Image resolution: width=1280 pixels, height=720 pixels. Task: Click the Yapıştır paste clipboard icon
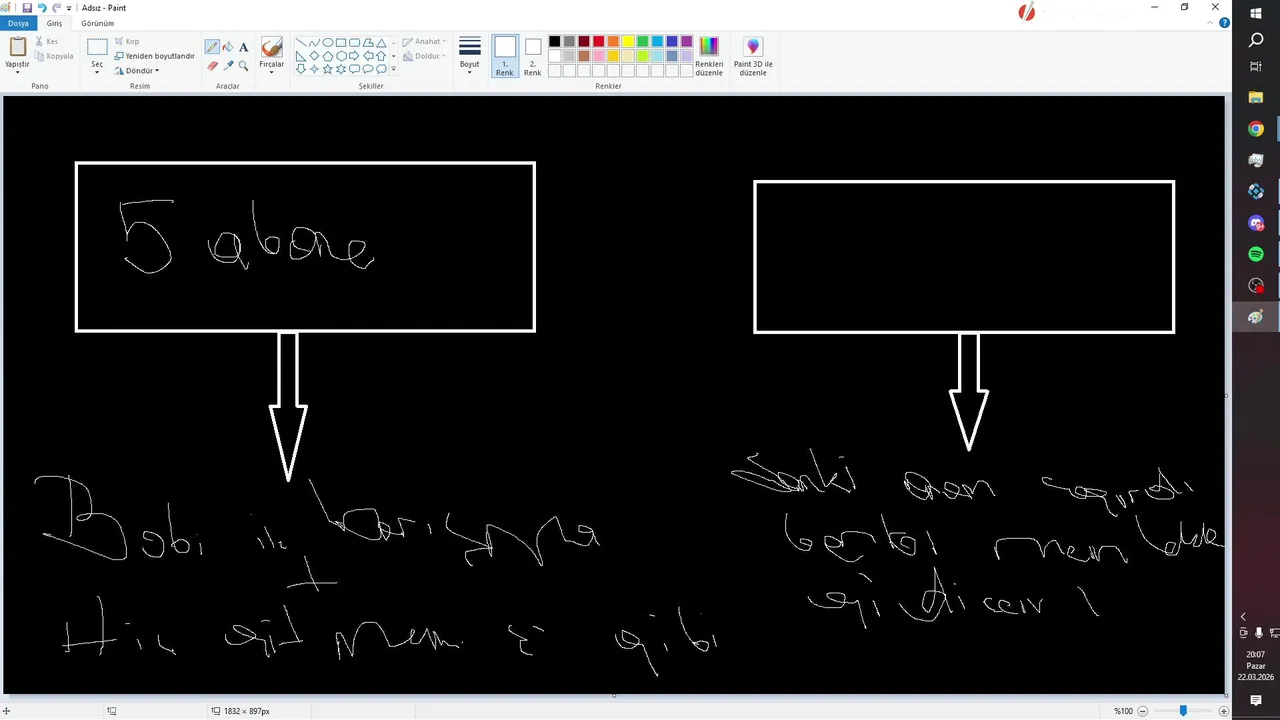click(17, 47)
